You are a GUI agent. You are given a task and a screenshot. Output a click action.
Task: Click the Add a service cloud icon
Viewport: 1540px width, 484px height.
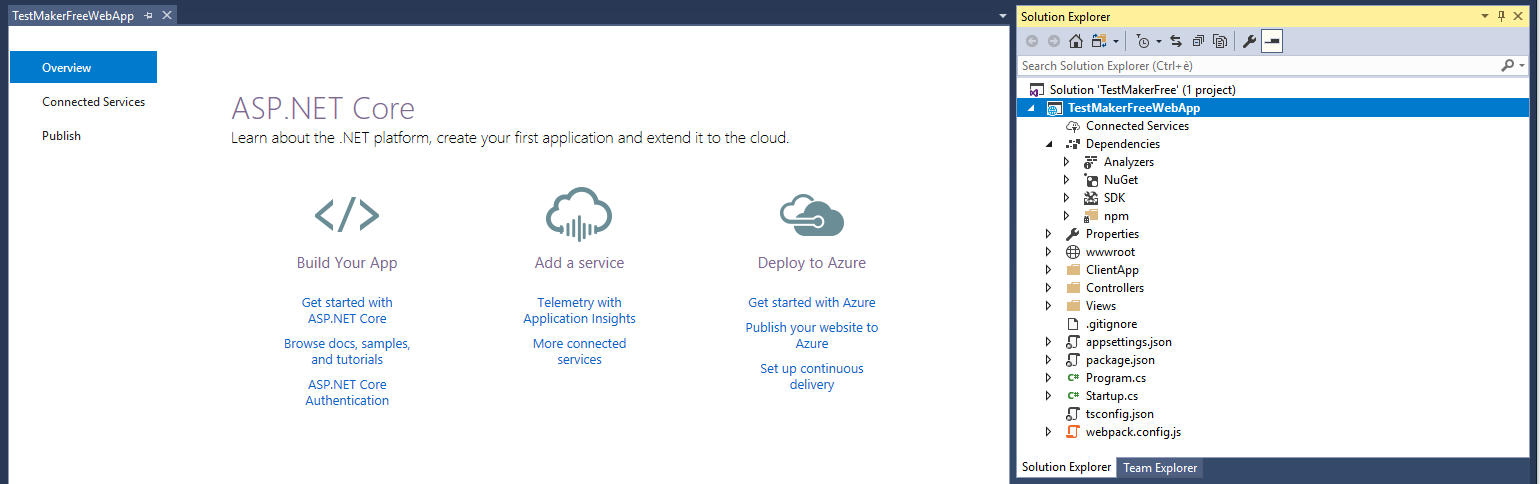tap(579, 214)
